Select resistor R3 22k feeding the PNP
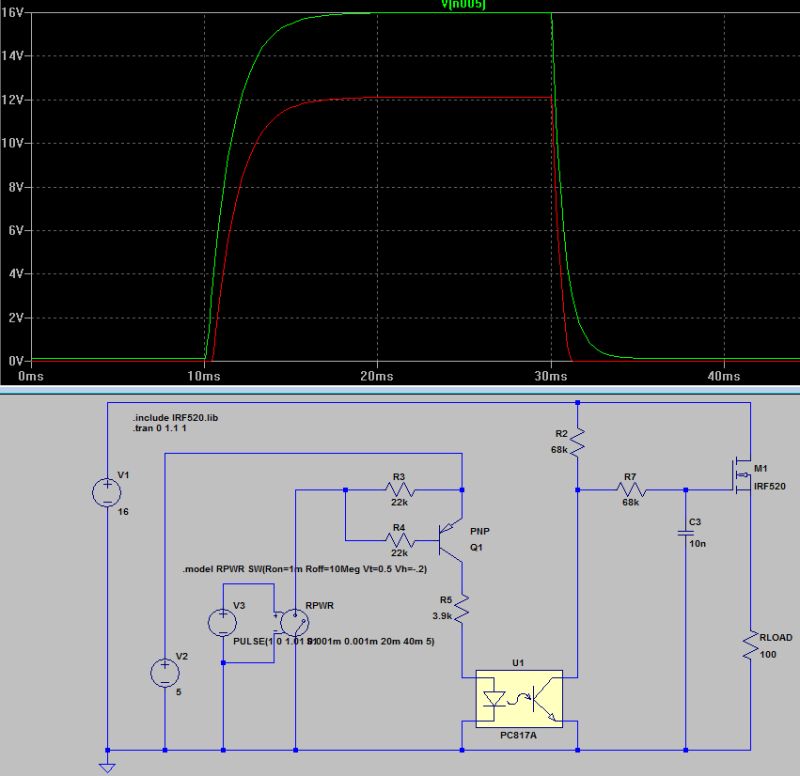 (x=400, y=489)
